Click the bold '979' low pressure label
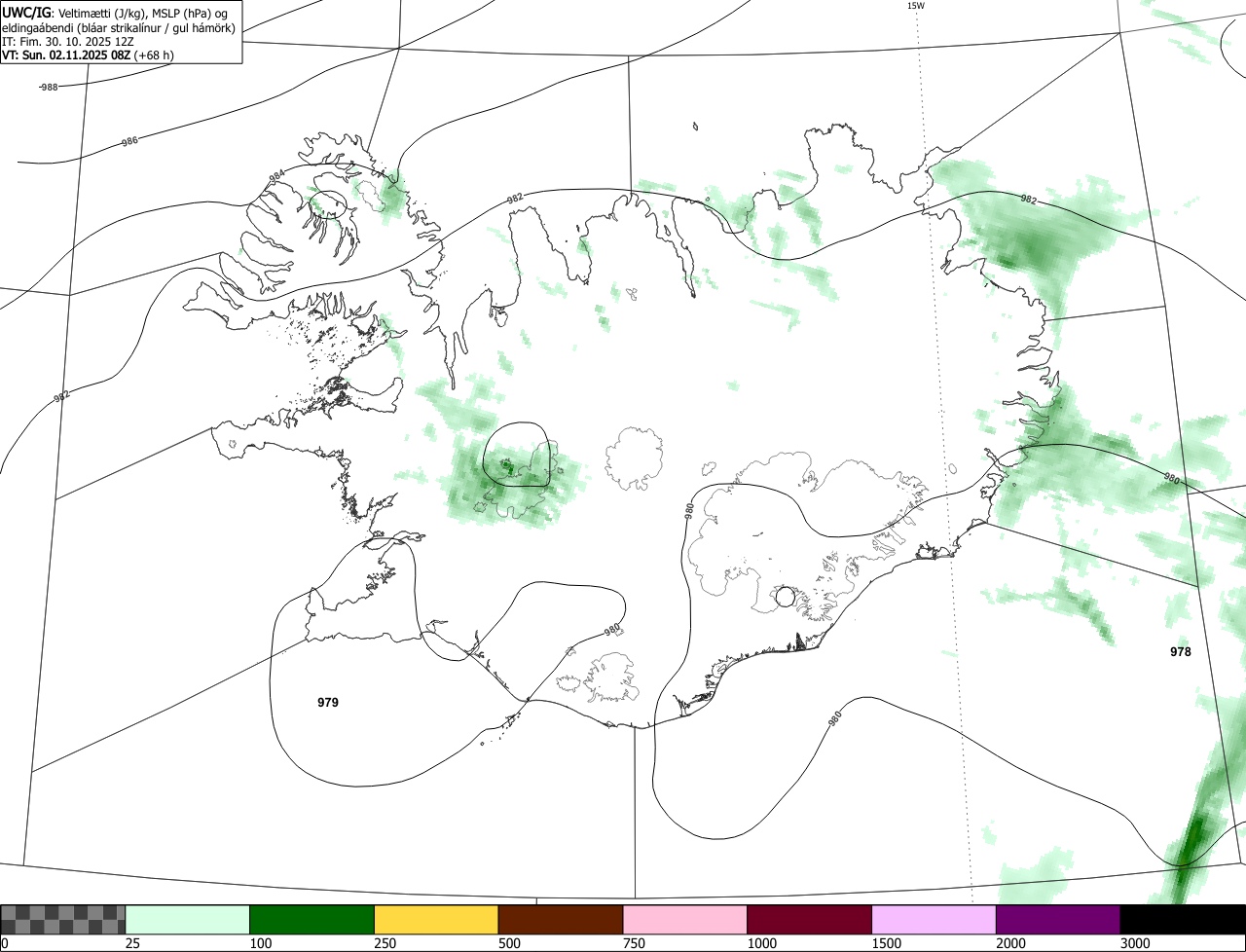The width and height of the screenshot is (1246, 952). click(328, 702)
